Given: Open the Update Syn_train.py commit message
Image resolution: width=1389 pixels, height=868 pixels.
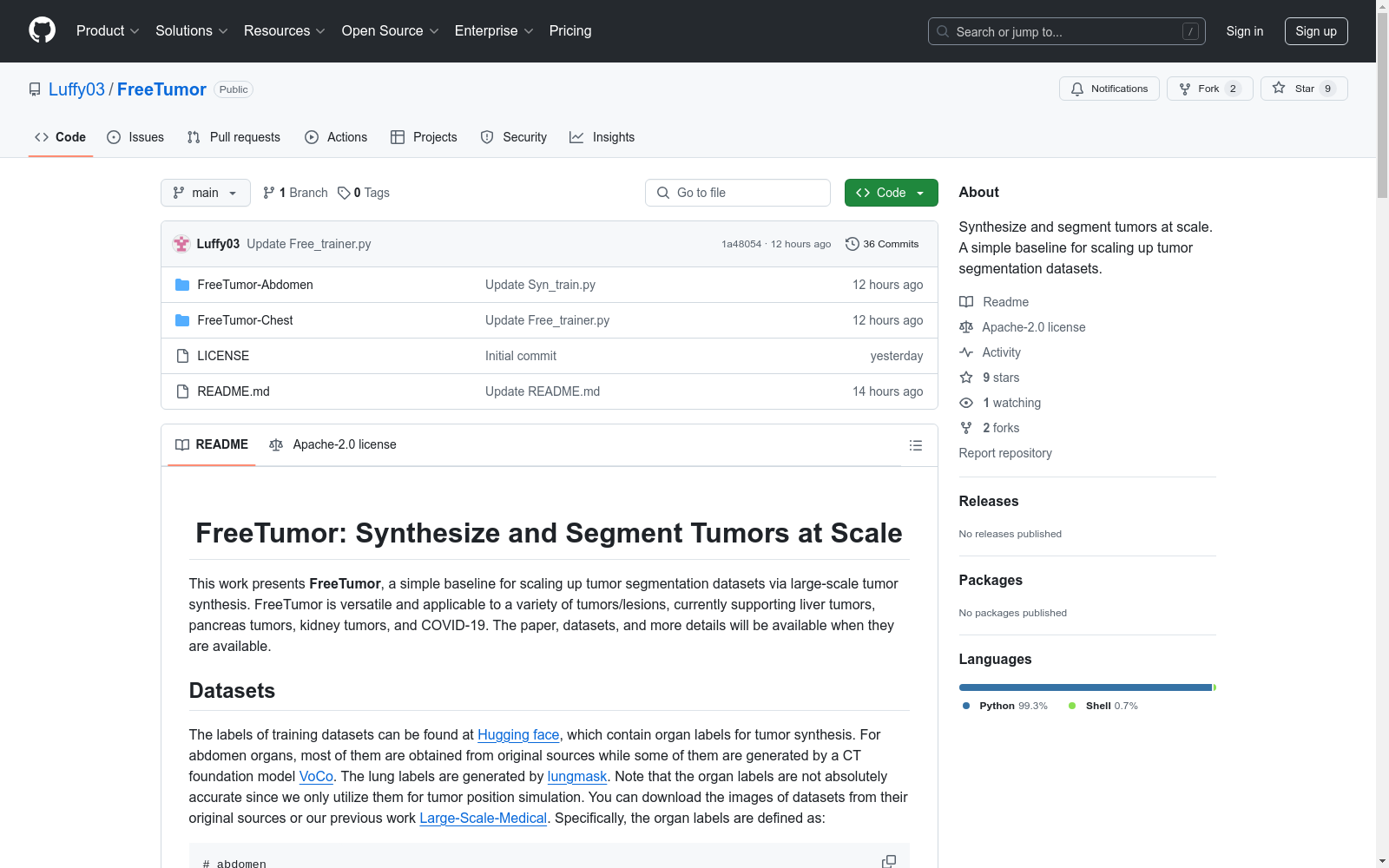Looking at the screenshot, I should pos(540,285).
